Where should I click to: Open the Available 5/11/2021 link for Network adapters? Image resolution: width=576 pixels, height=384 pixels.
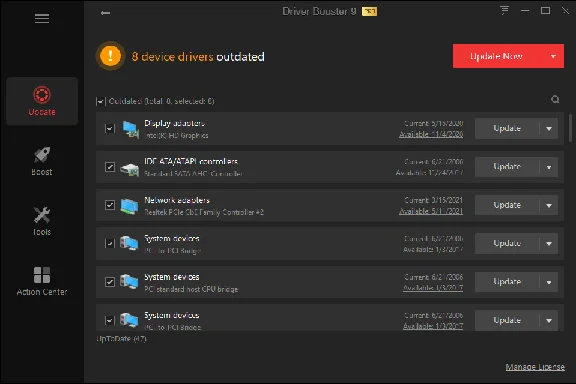click(x=431, y=211)
